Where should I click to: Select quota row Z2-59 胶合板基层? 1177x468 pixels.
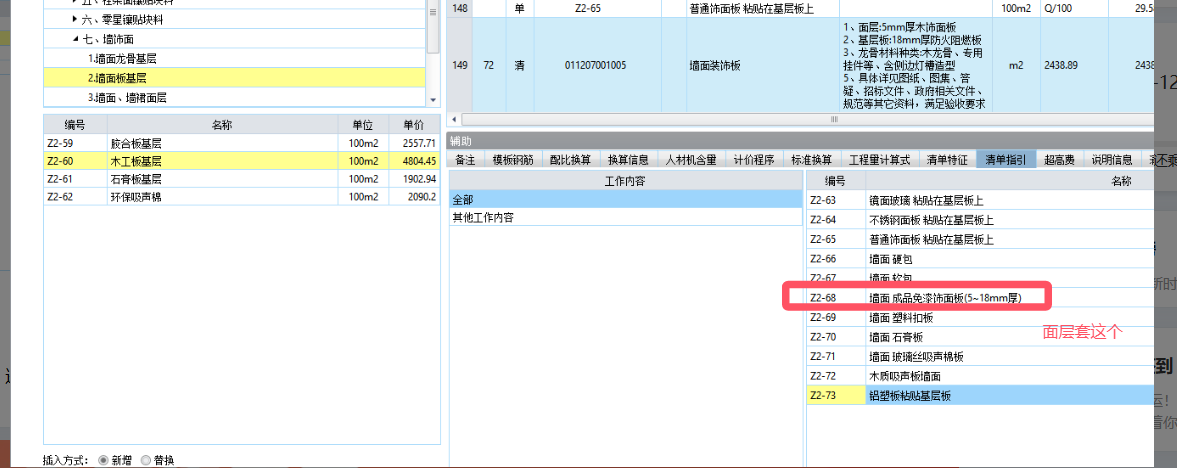[x=241, y=143]
